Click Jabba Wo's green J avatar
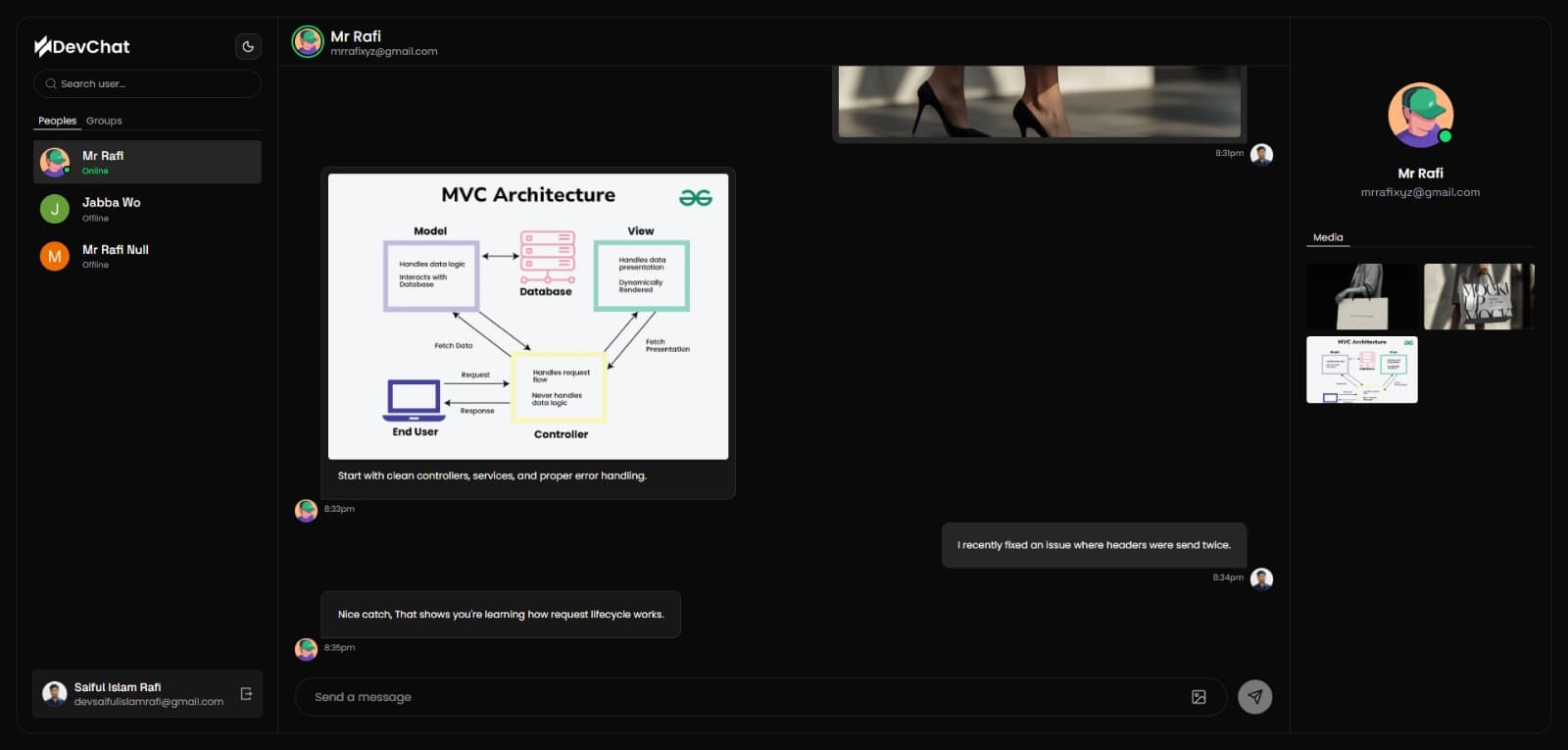Image resolution: width=1568 pixels, height=750 pixels. pyautogui.click(x=55, y=209)
